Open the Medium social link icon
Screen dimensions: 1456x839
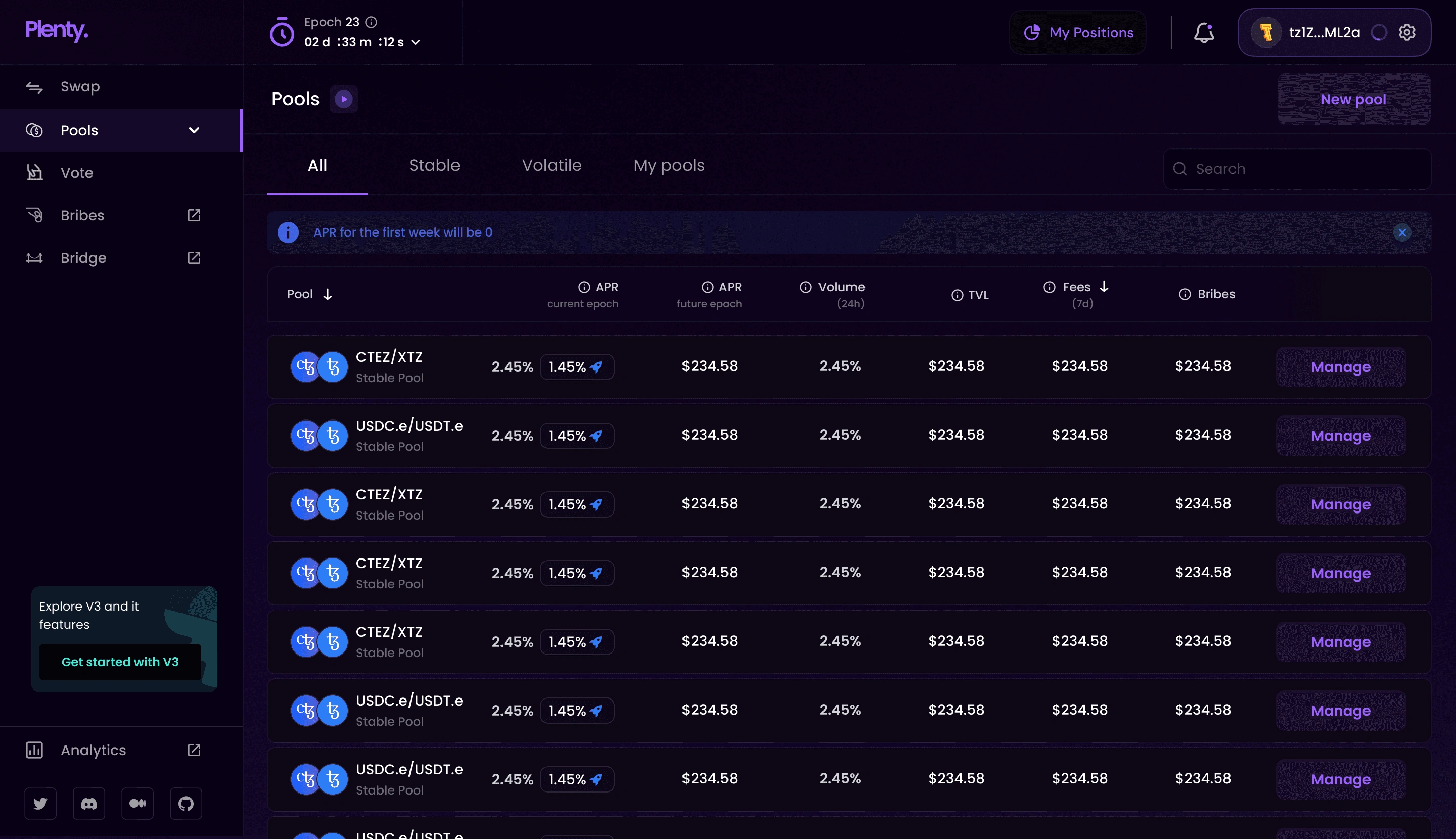click(x=137, y=803)
